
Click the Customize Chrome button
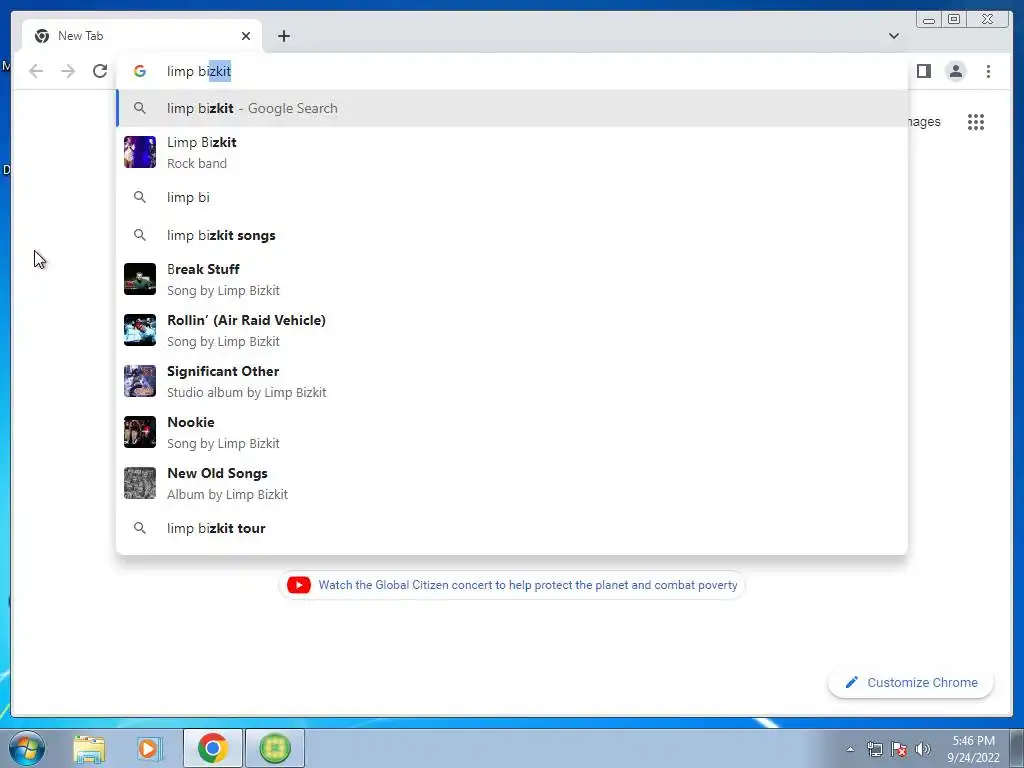(x=911, y=682)
